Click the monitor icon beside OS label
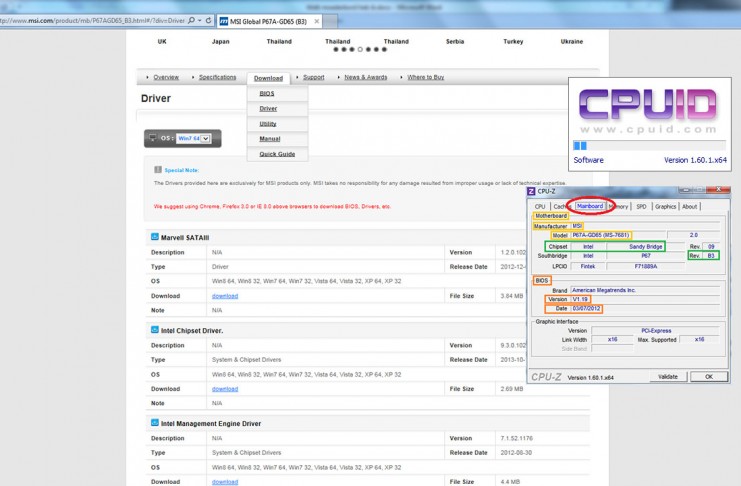Viewport: 741px width, 486px height. tap(153, 138)
